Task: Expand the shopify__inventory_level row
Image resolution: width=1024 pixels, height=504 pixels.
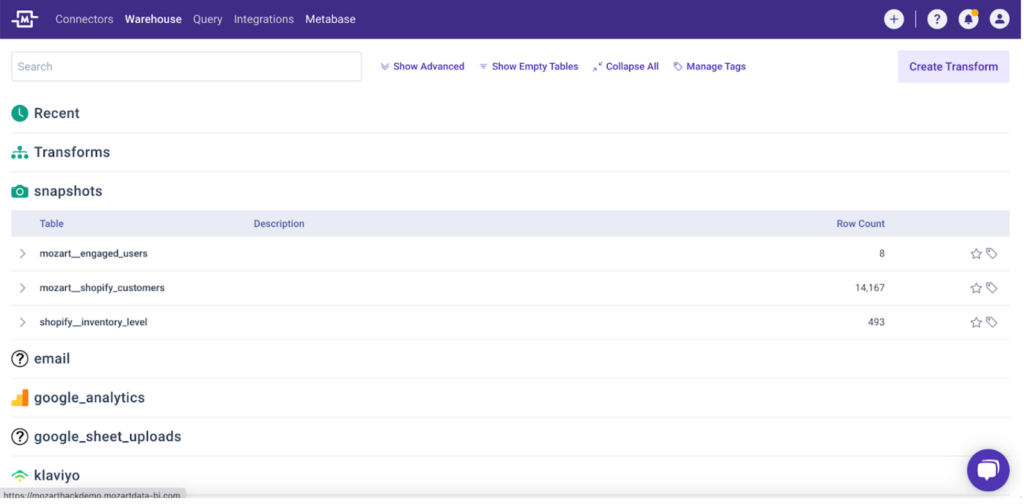Action: (22, 322)
